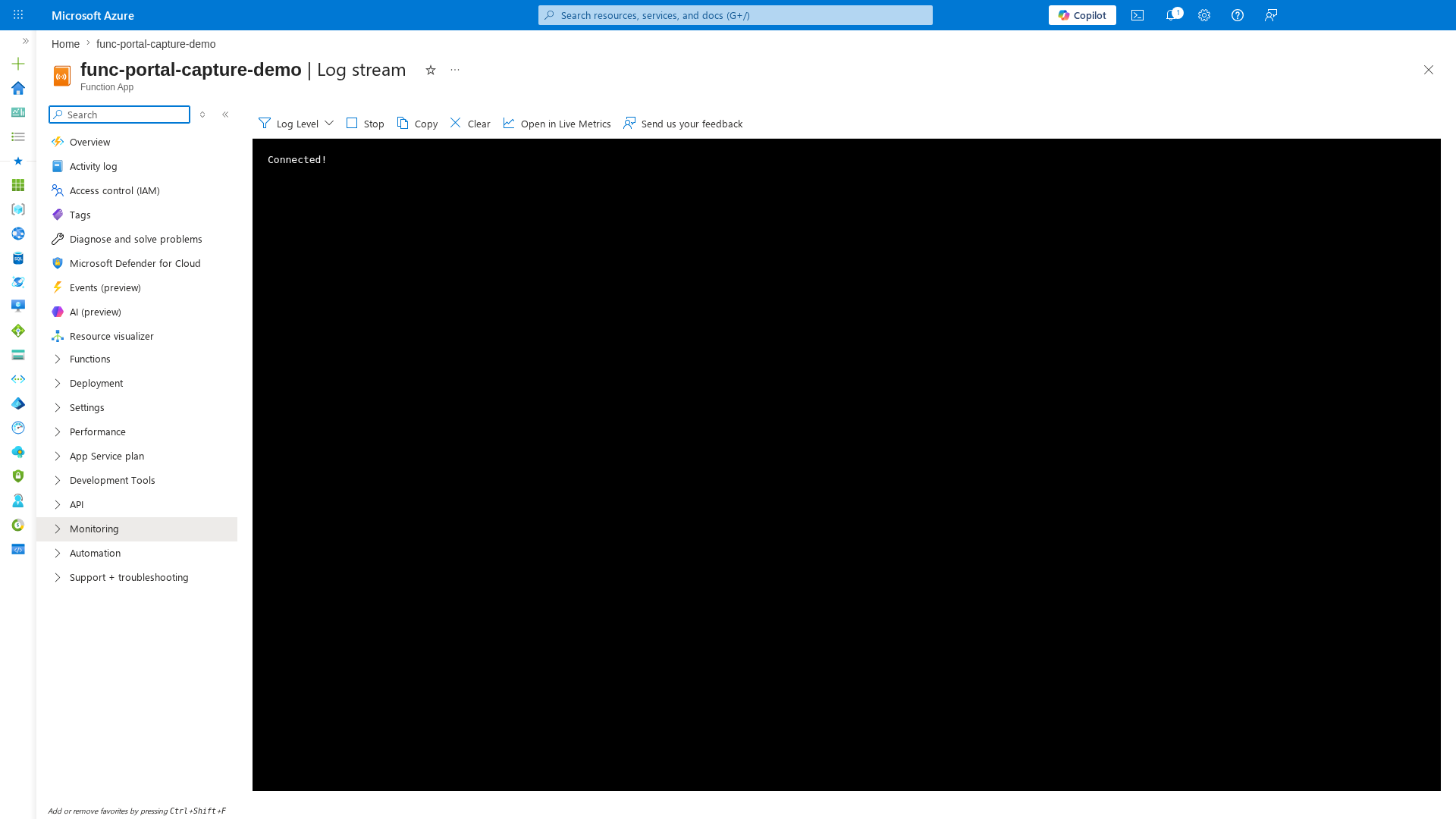The width and height of the screenshot is (1456, 819).
Task: Stop the log stream
Action: click(x=366, y=124)
